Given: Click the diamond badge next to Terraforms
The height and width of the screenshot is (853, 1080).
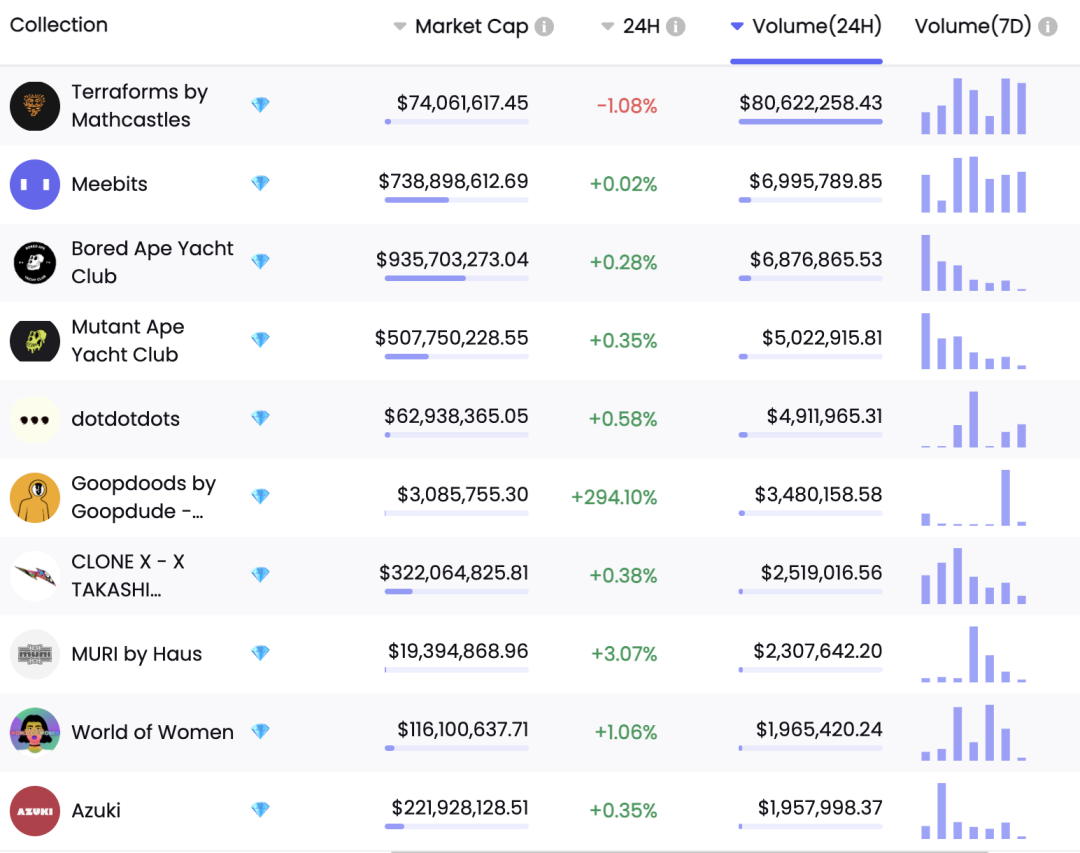Looking at the screenshot, I should (260, 105).
